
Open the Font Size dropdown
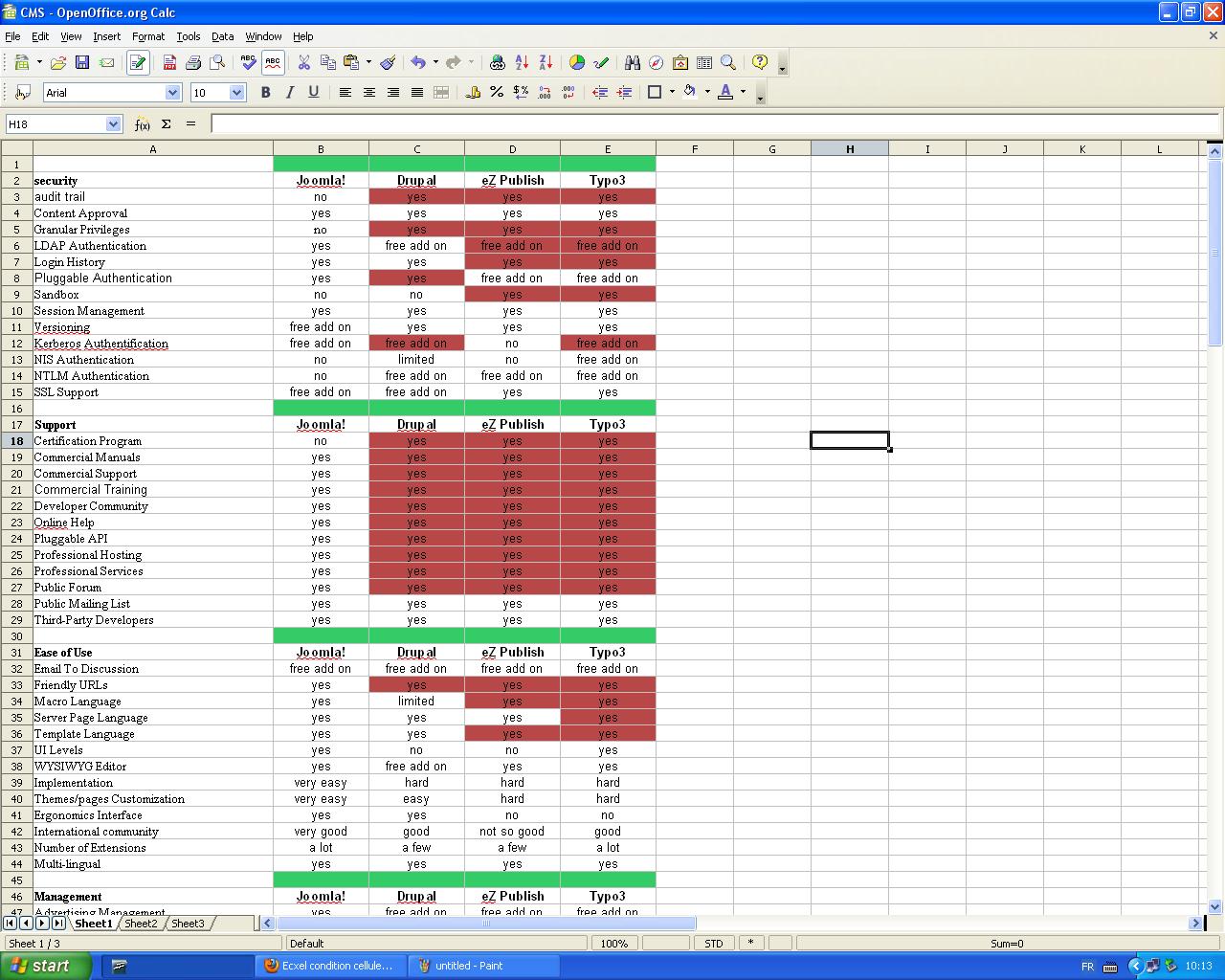tap(237, 92)
